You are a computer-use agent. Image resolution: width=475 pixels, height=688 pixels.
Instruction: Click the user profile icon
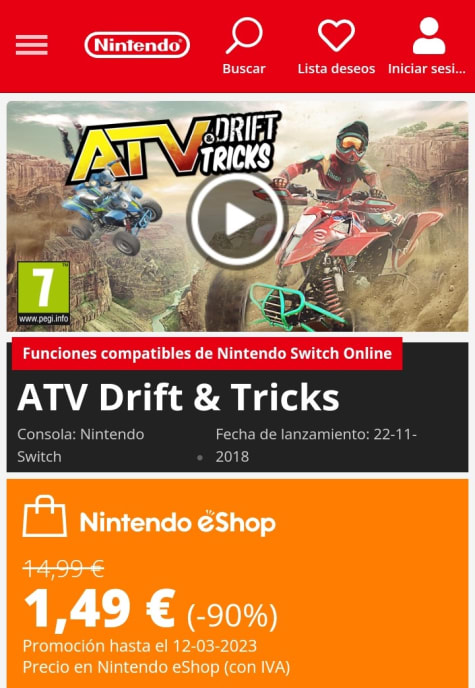[x=429, y=36]
